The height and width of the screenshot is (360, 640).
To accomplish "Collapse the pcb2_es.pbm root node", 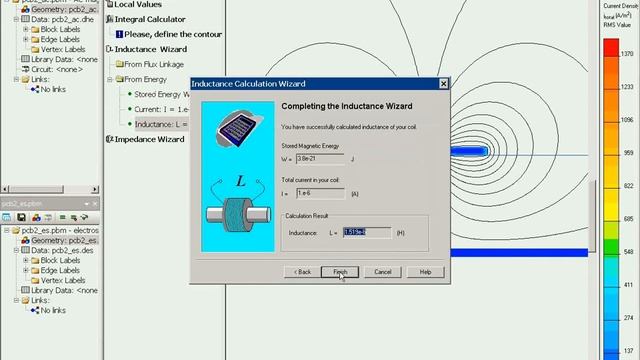I will click(x=7, y=231).
